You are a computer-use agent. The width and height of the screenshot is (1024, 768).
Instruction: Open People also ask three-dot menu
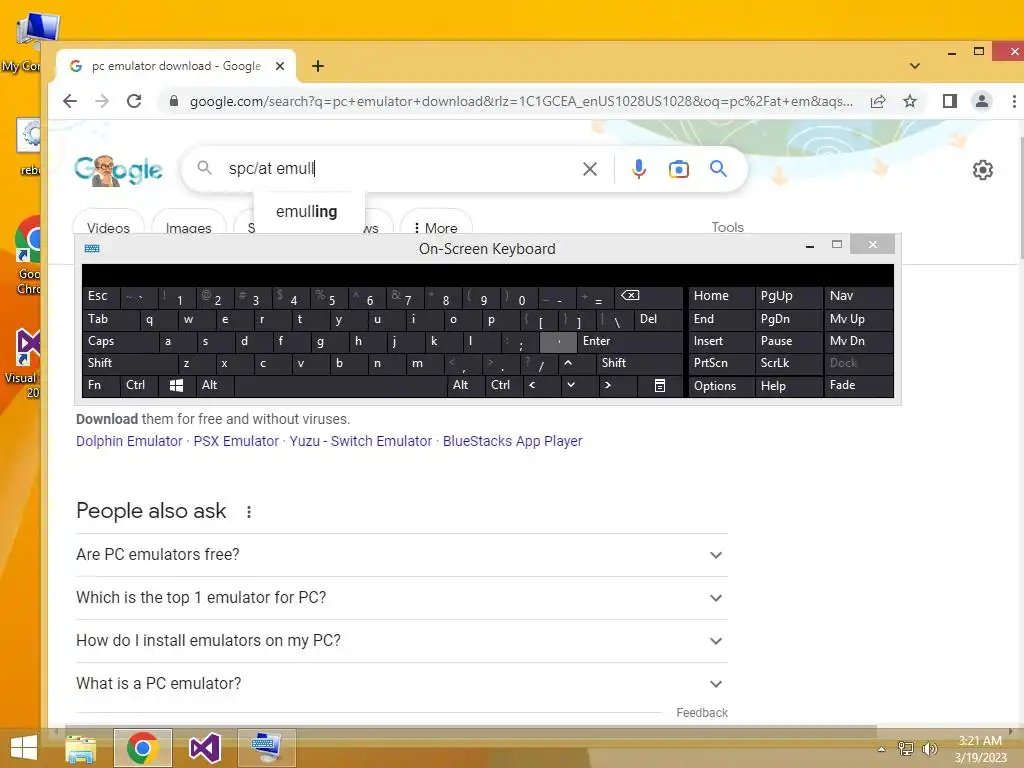[x=249, y=512]
